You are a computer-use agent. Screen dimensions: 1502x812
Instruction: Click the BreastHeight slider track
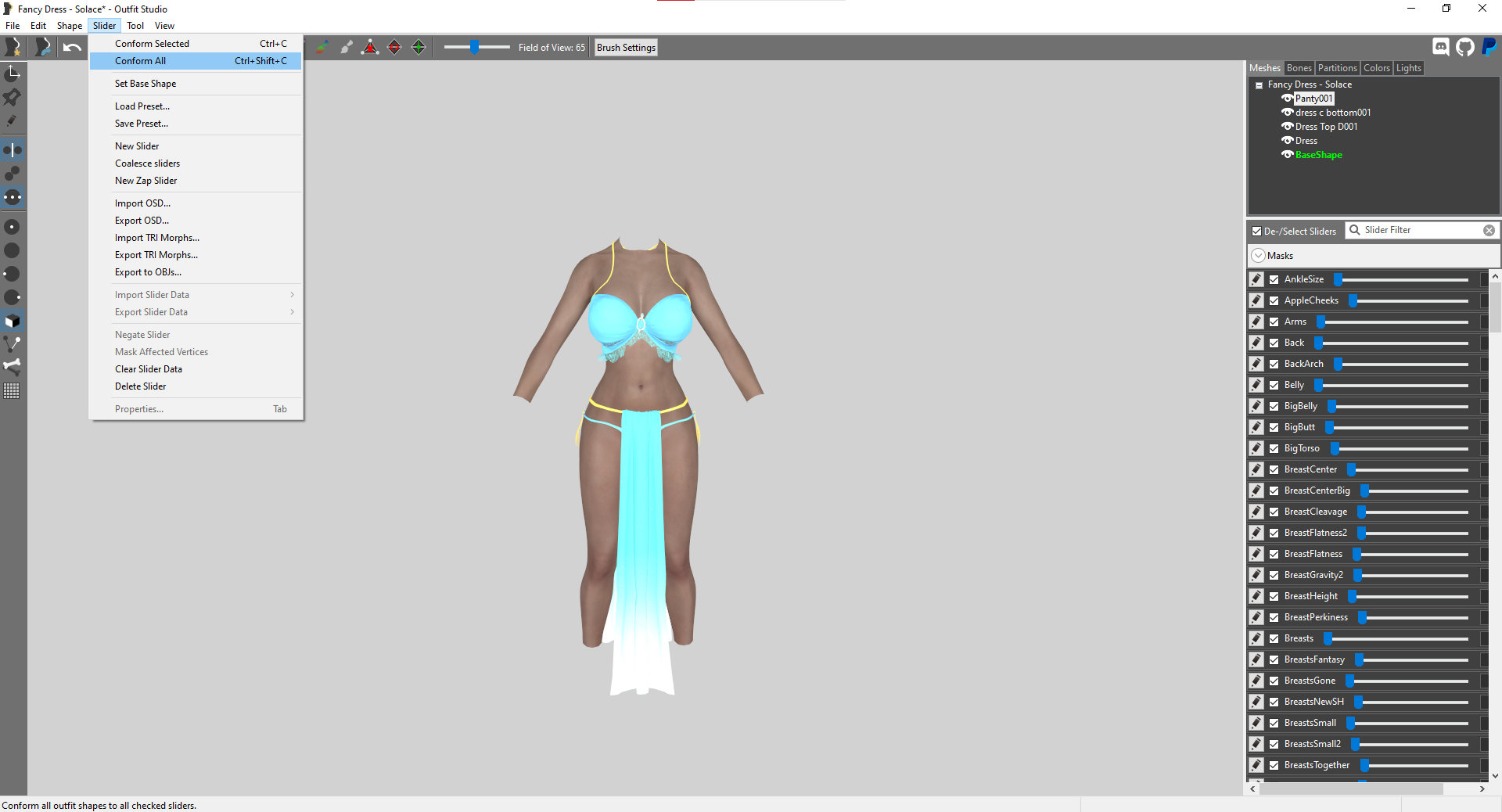(1408, 596)
